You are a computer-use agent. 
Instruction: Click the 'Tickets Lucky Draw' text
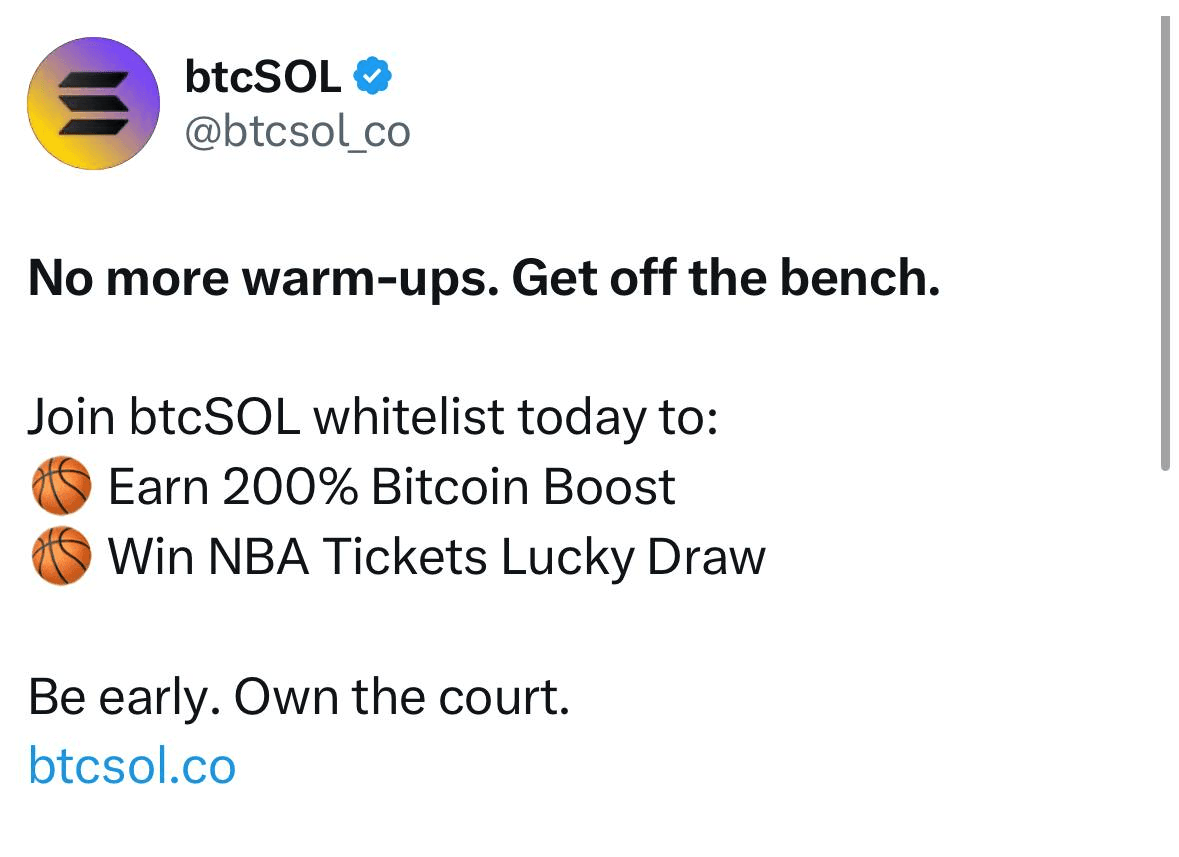click(544, 557)
